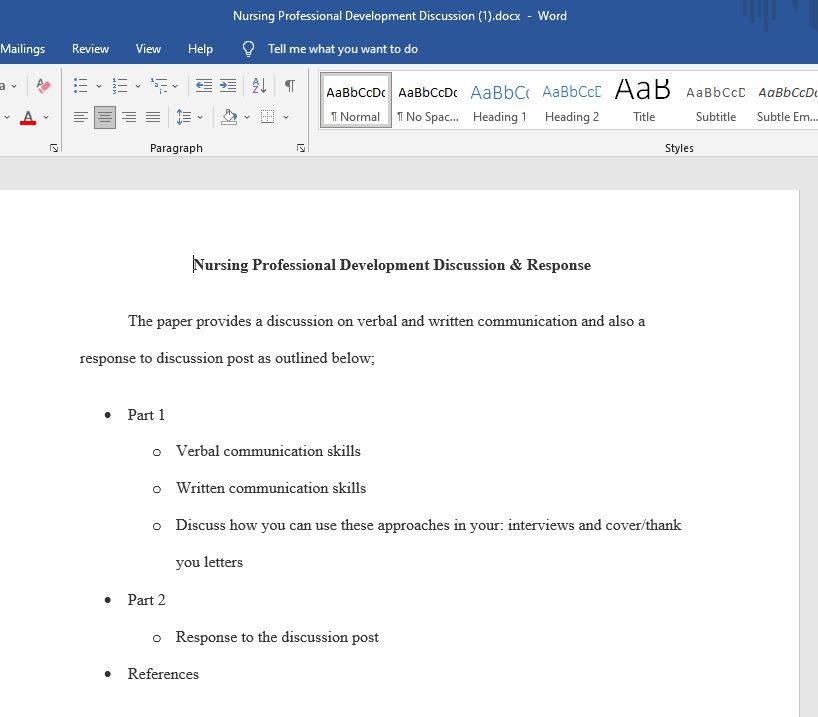Toggle Align Right for the paragraph
818x717 pixels.
point(129,117)
